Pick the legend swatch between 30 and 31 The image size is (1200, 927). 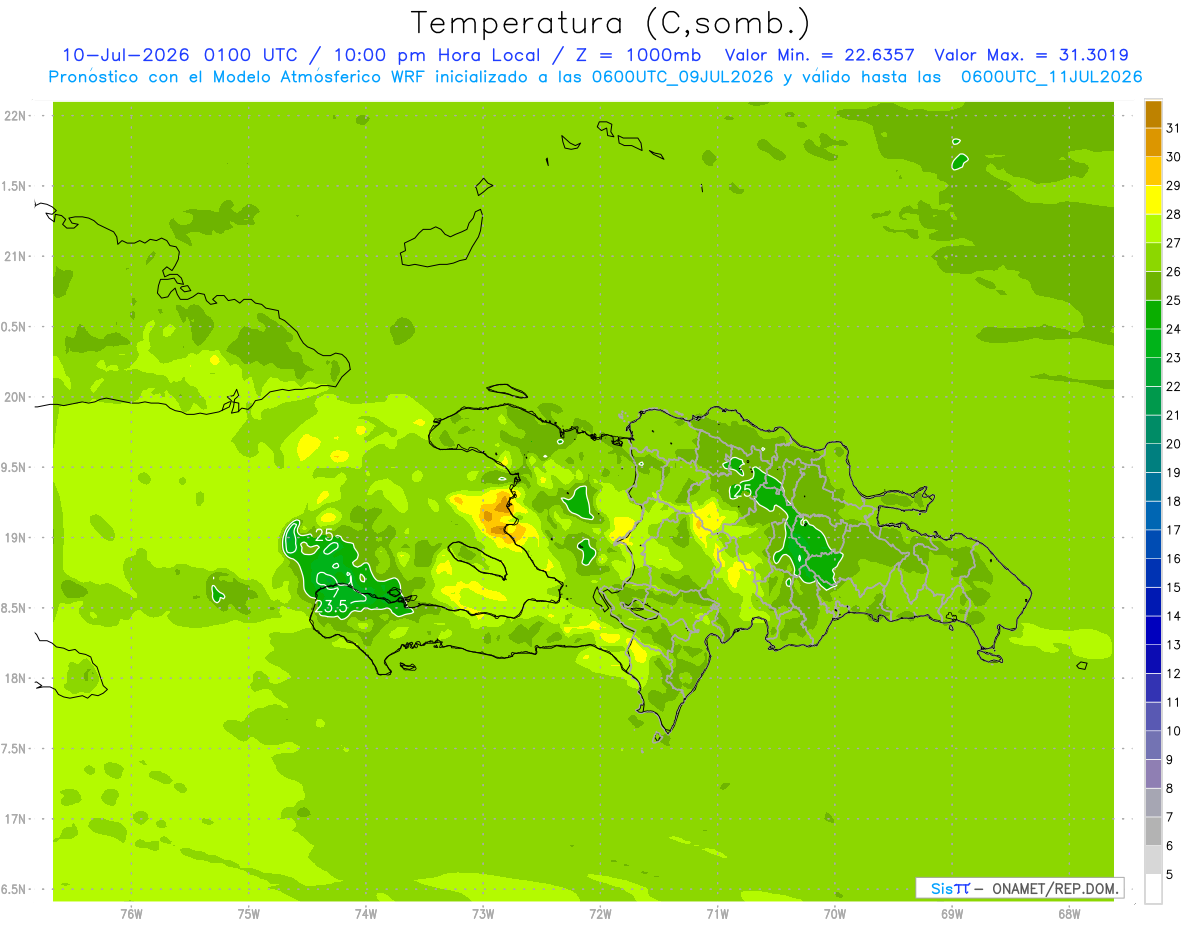point(1153,143)
